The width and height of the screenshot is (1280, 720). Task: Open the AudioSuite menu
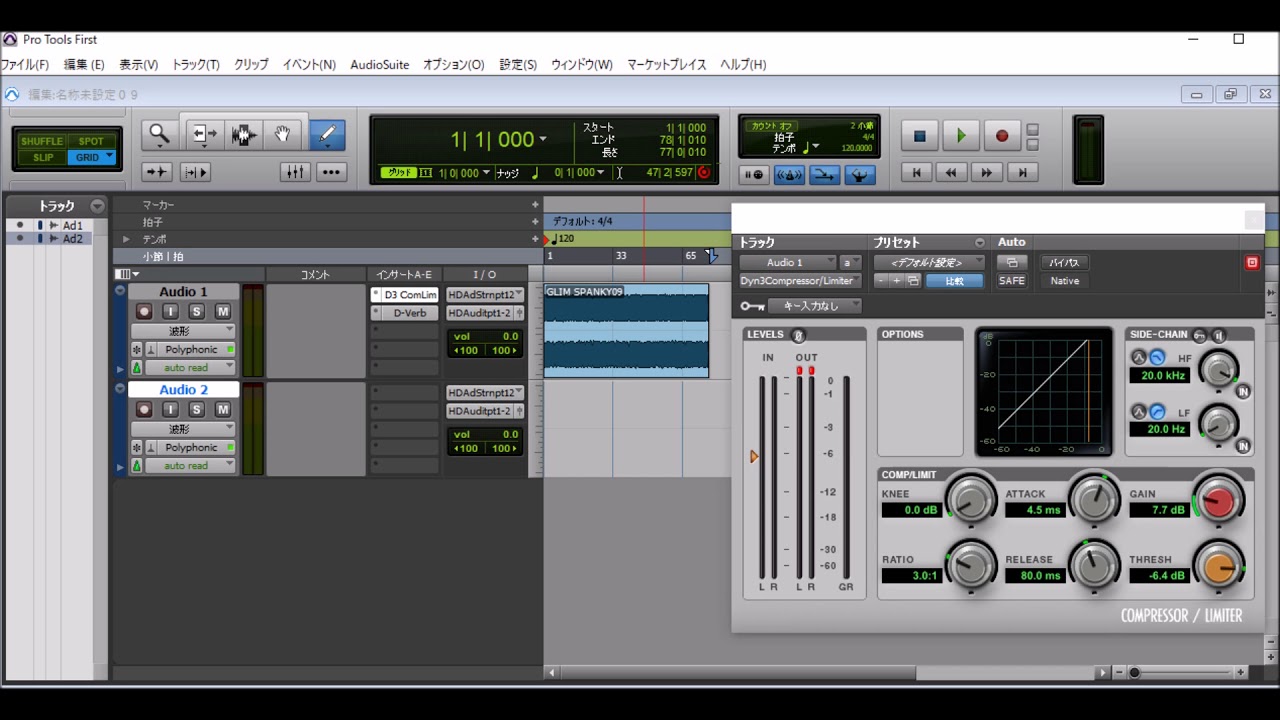click(x=379, y=64)
